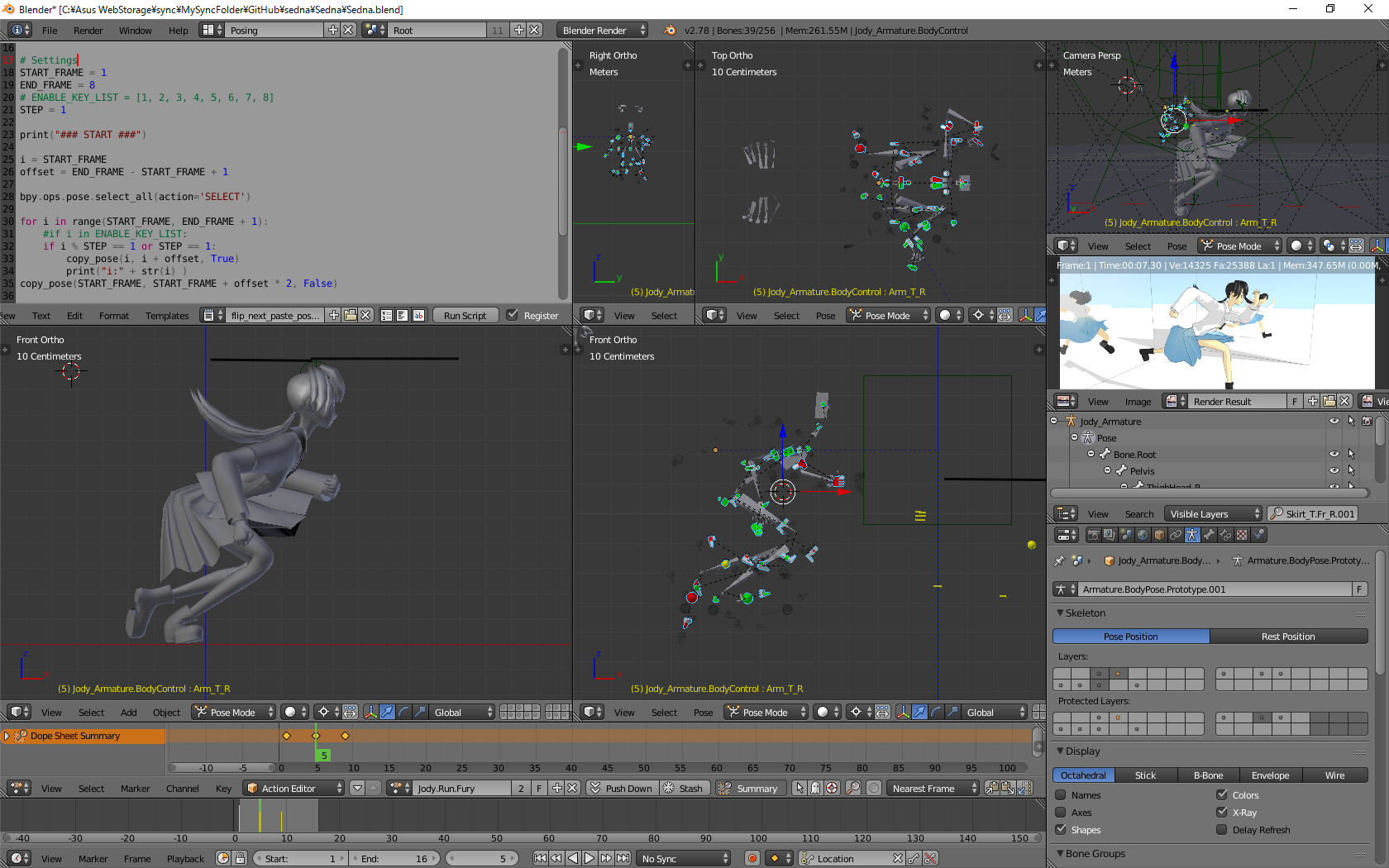Image resolution: width=1389 pixels, height=868 pixels.
Task: Open the File menu
Action: coord(50,31)
